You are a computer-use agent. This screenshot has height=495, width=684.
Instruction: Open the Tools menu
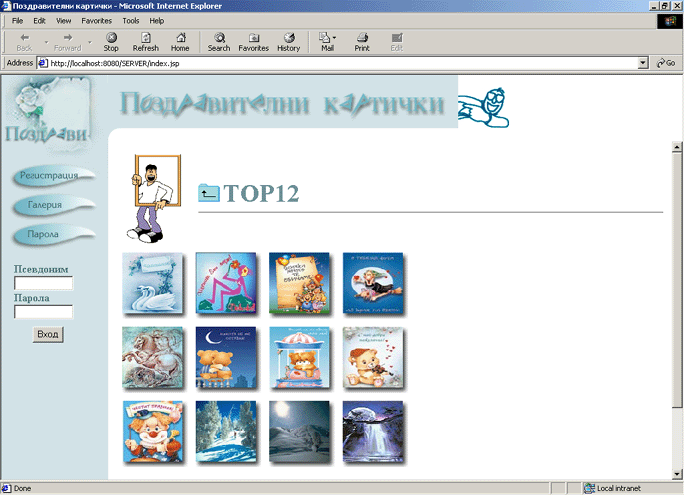pyautogui.click(x=131, y=20)
